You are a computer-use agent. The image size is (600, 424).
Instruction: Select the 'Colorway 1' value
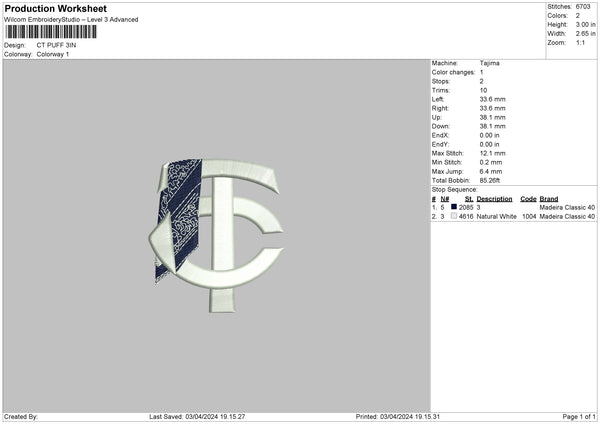53,54
